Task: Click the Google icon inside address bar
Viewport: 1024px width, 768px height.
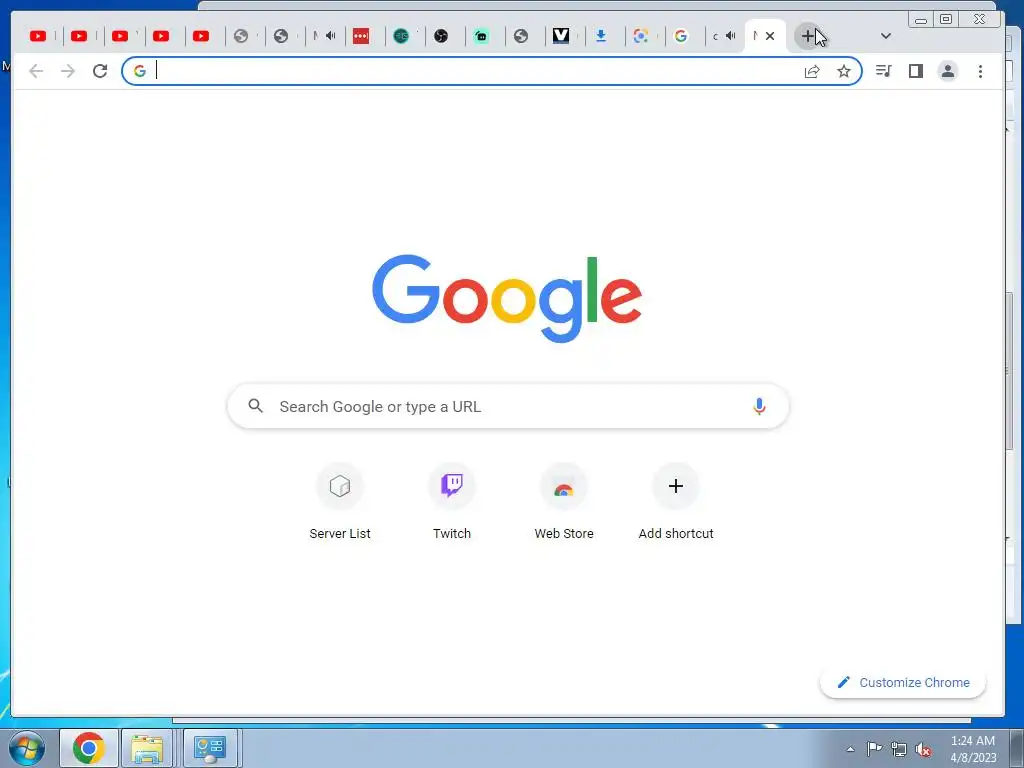Action: [x=140, y=71]
